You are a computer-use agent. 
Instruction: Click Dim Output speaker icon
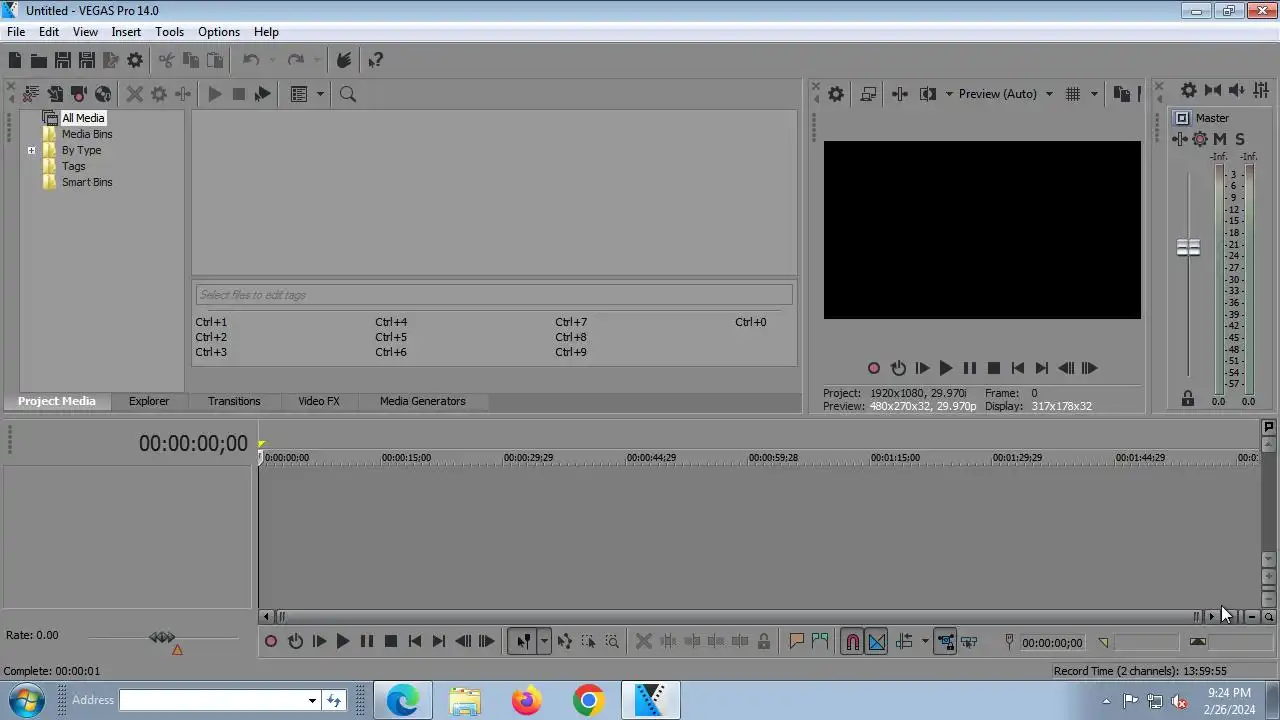tap(1237, 90)
